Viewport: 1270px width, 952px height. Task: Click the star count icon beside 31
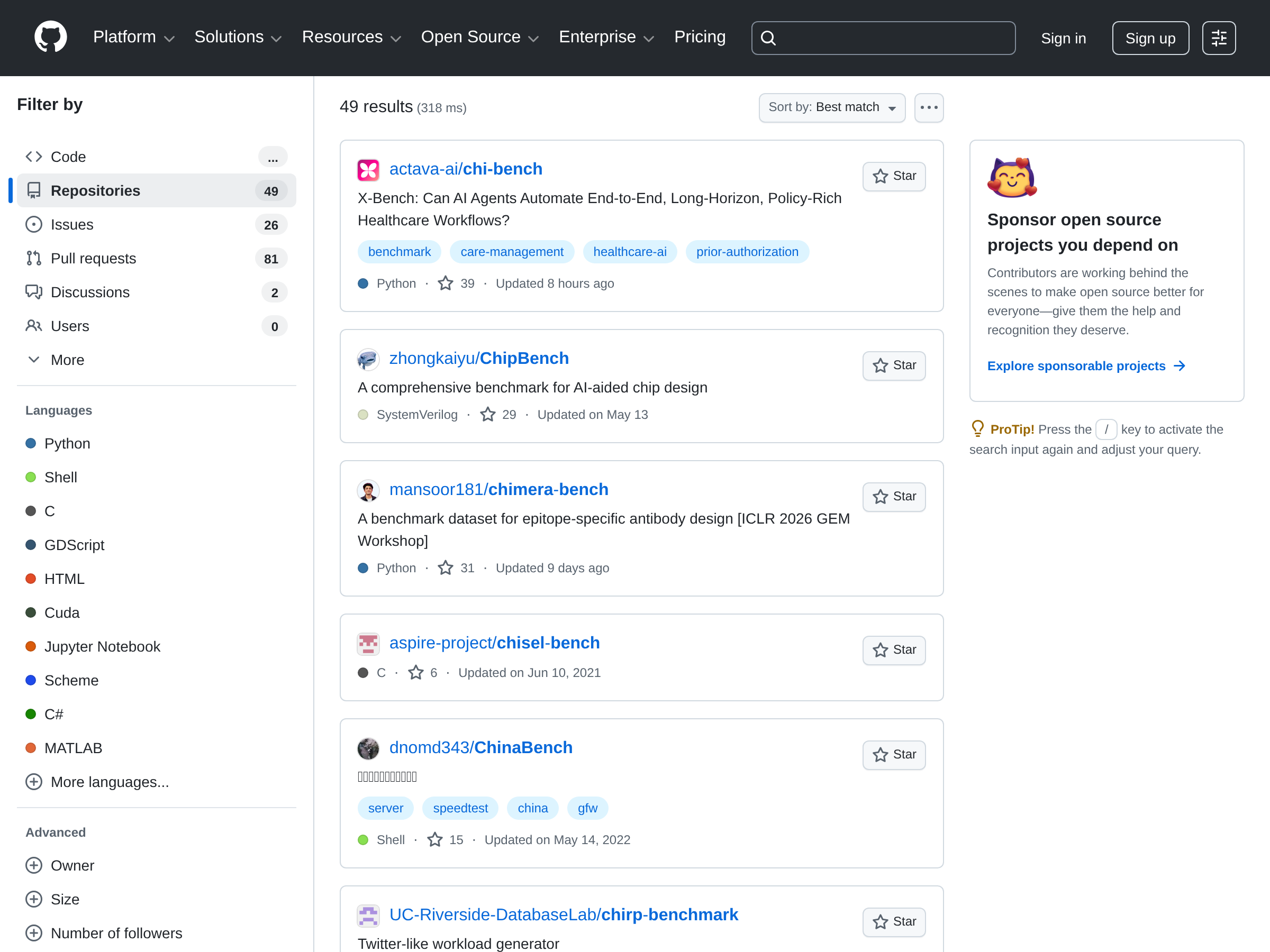point(446,568)
